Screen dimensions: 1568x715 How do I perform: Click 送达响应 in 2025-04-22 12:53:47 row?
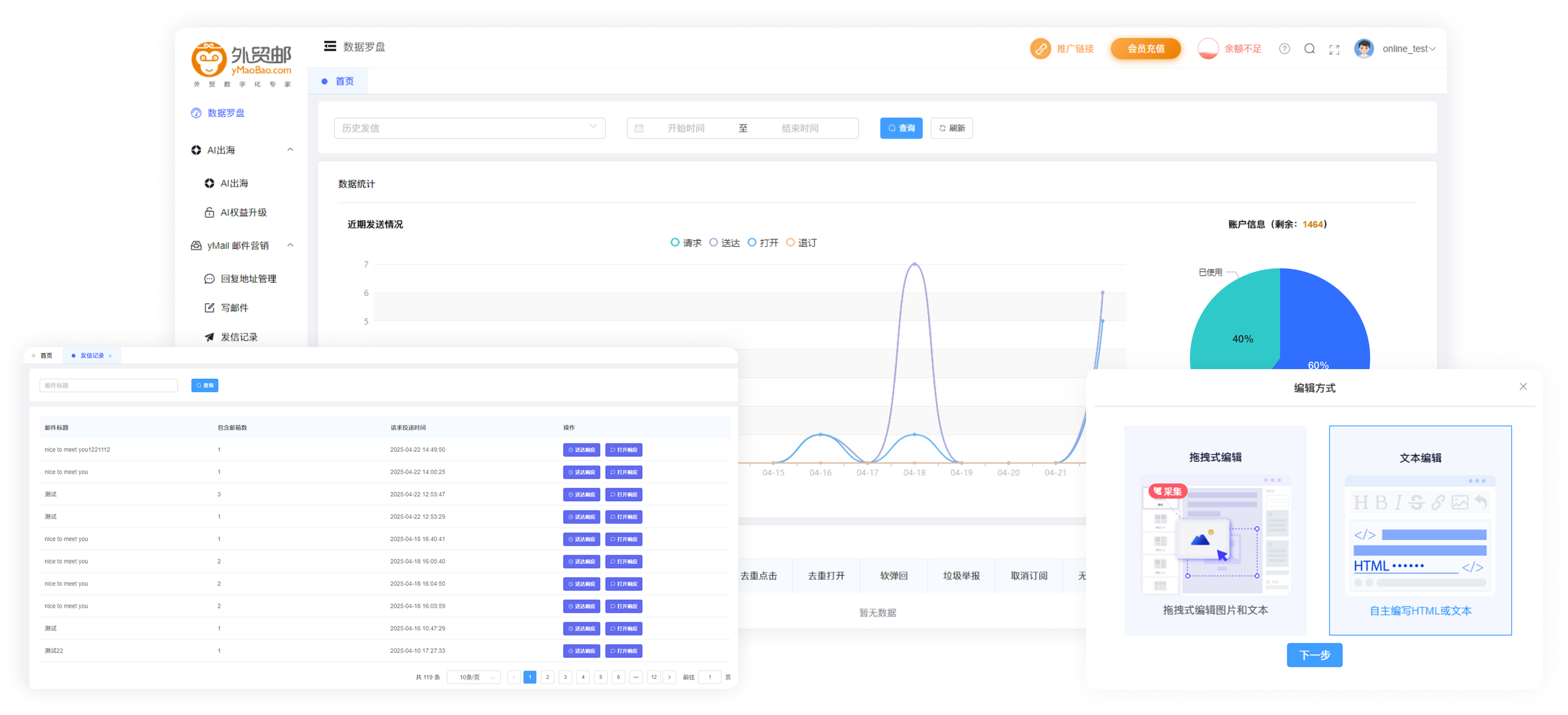[582, 494]
